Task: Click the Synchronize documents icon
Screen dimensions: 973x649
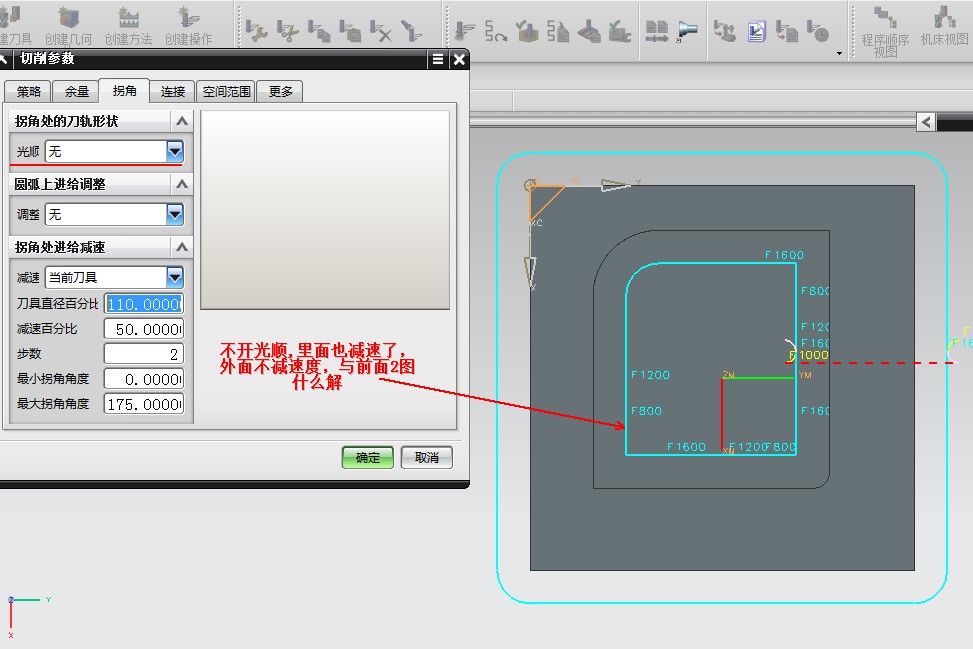Action: (x=657, y=30)
